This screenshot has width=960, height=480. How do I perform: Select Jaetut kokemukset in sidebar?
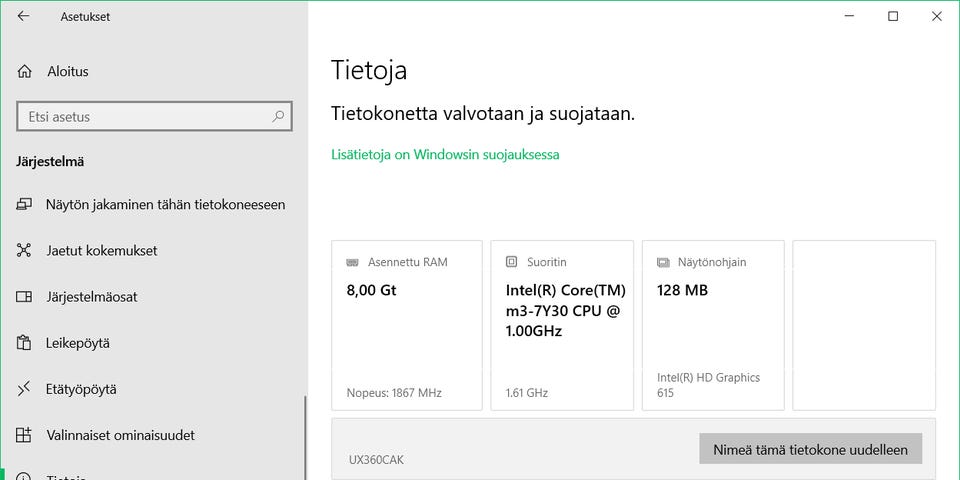101,251
